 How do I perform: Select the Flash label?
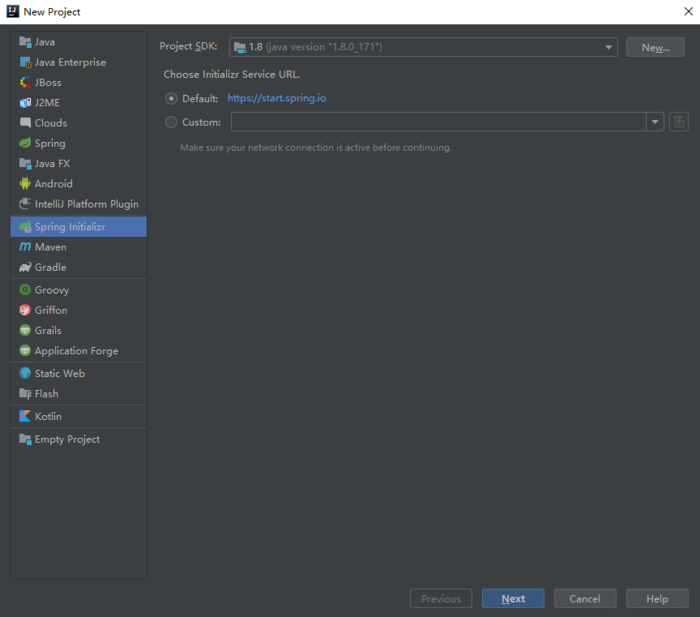click(x=46, y=394)
